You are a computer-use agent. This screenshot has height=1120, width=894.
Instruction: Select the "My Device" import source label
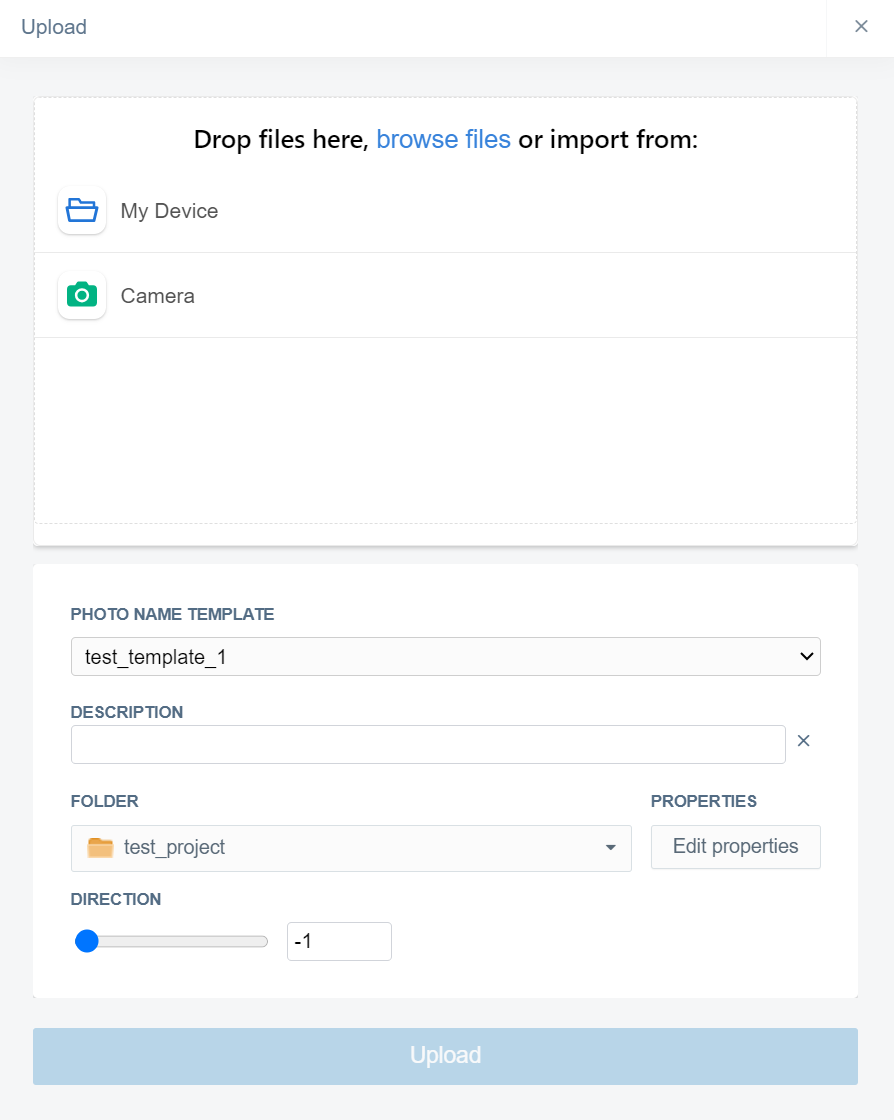click(169, 211)
